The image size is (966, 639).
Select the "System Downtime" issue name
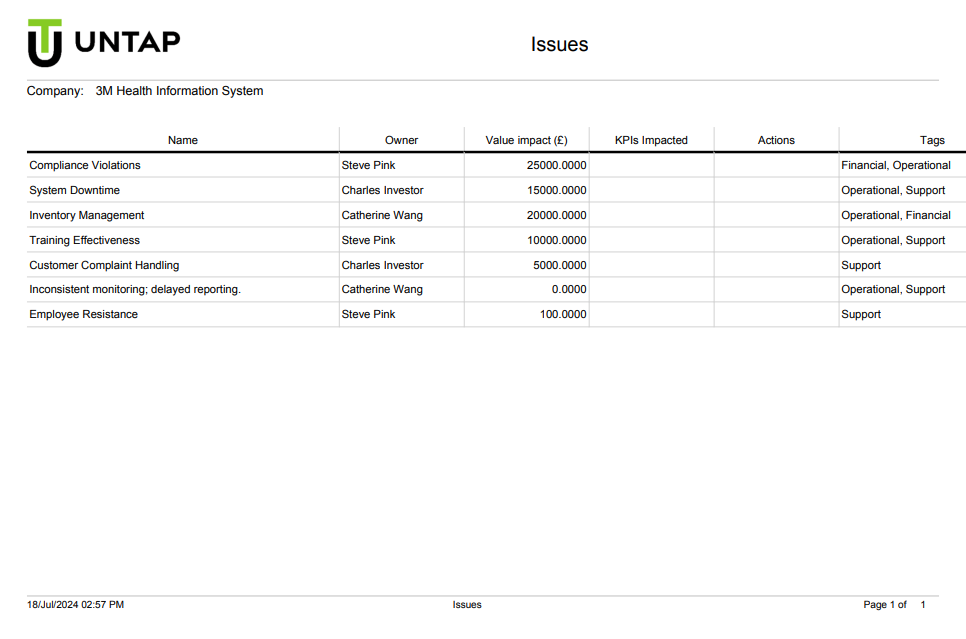(x=75, y=190)
